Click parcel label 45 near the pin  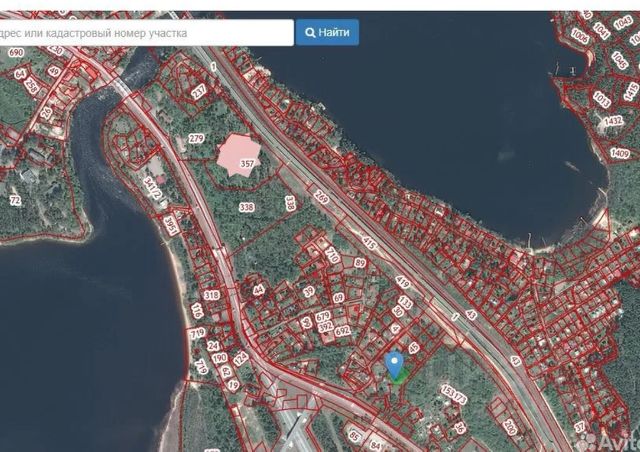(x=413, y=348)
